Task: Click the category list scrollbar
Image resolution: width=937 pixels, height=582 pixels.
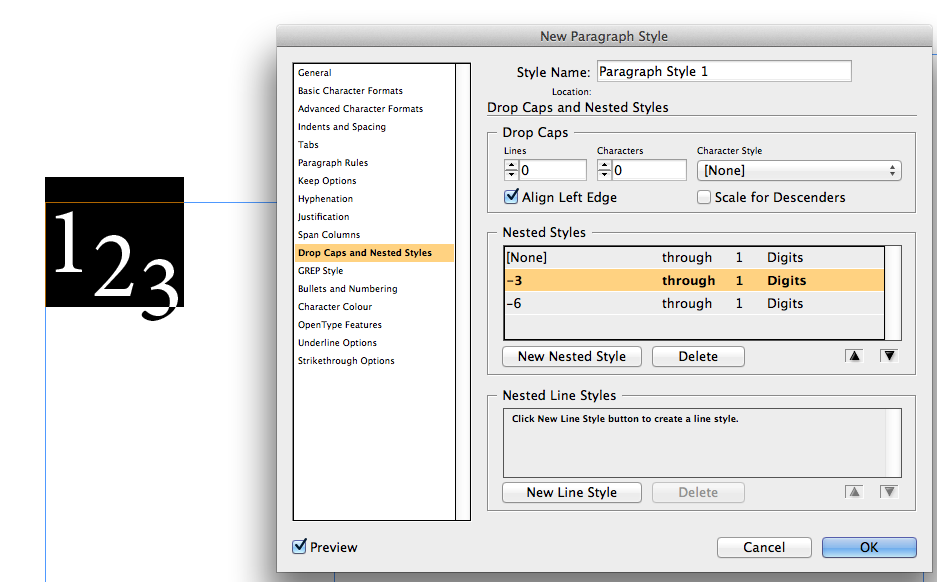Action: (463, 292)
